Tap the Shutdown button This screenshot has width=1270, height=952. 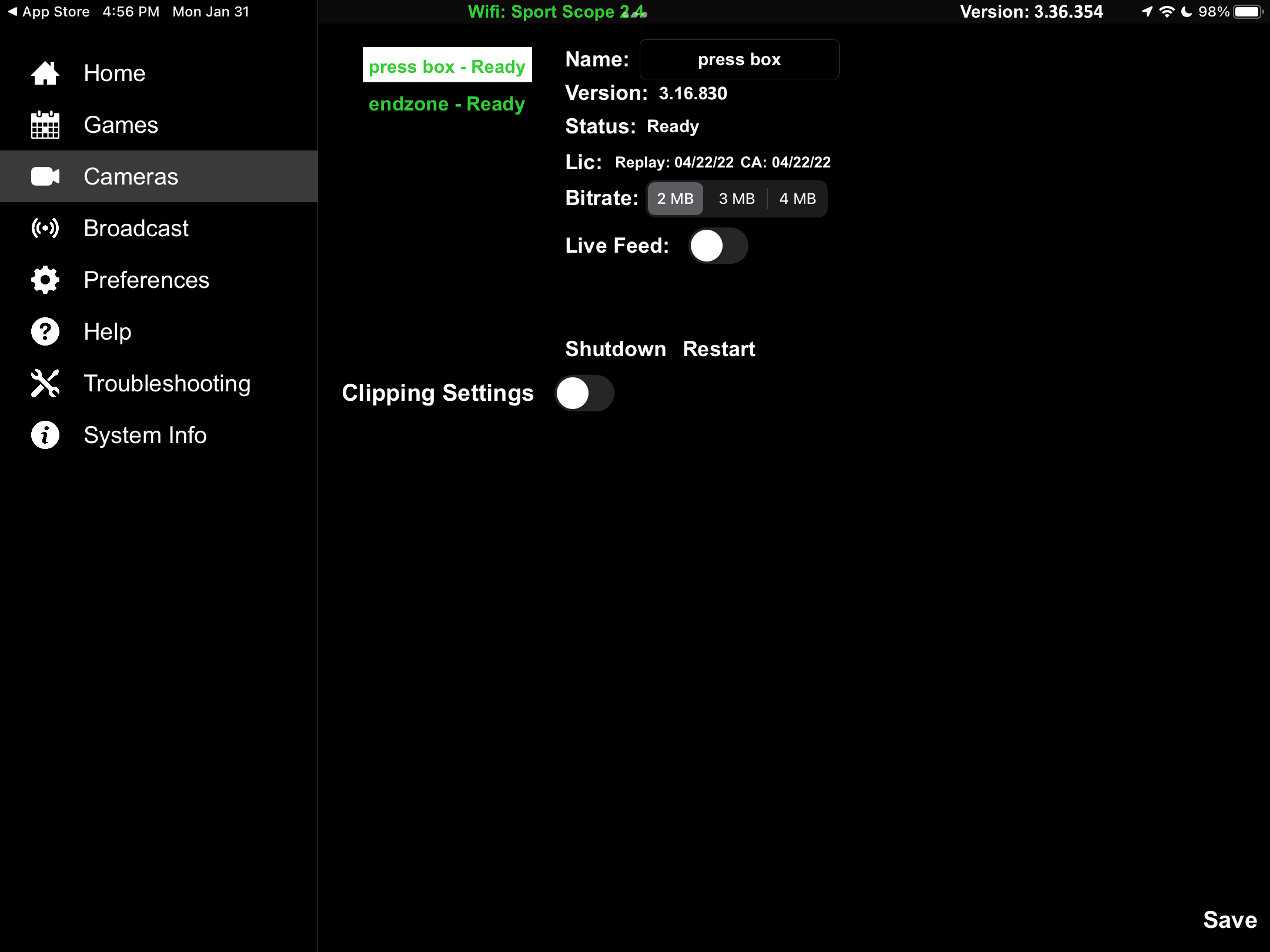(616, 349)
